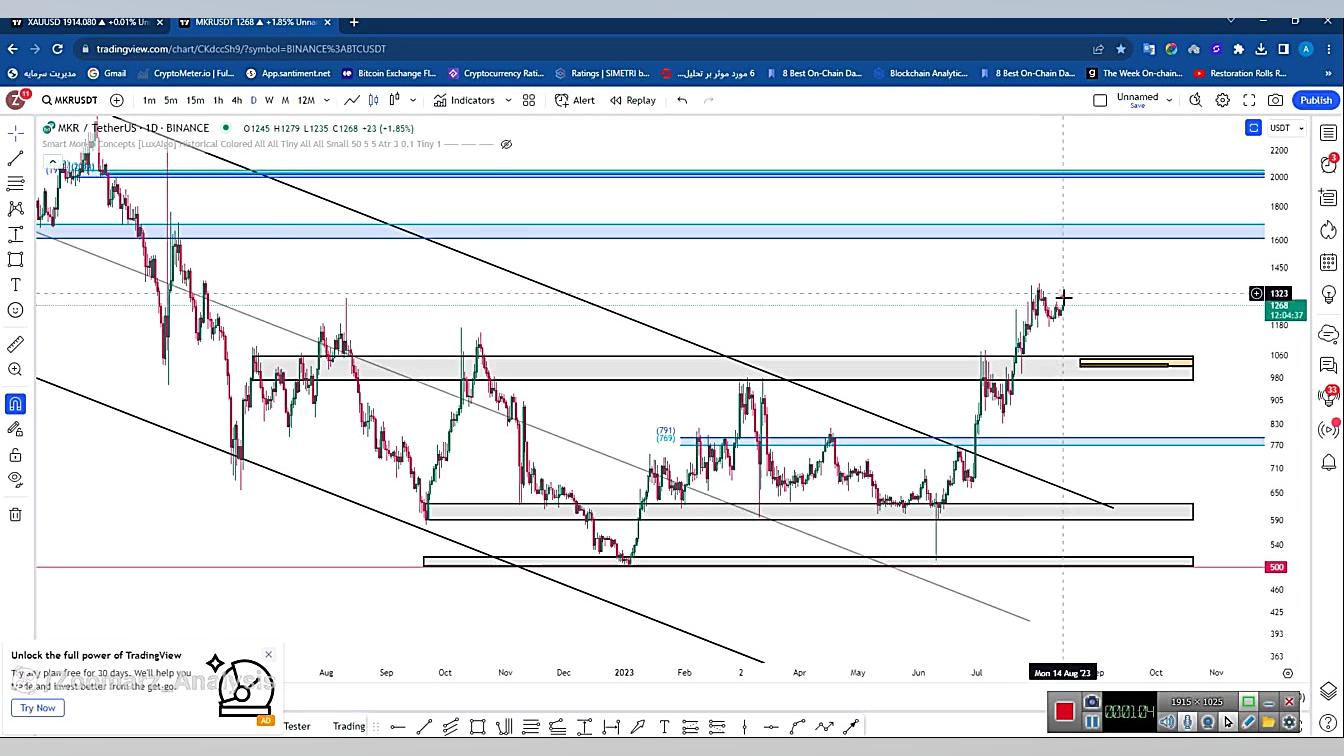Click the red 500 price line label
The image size is (1344, 756).
pos(1276,567)
